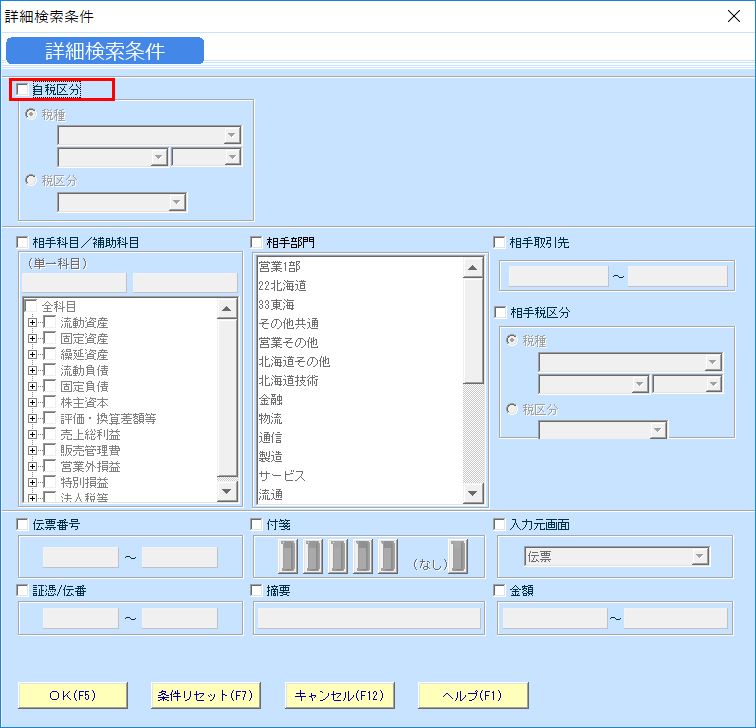The image size is (756, 728).
Task: Click the 伝票番号 start number field
Action: click(81, 557)
